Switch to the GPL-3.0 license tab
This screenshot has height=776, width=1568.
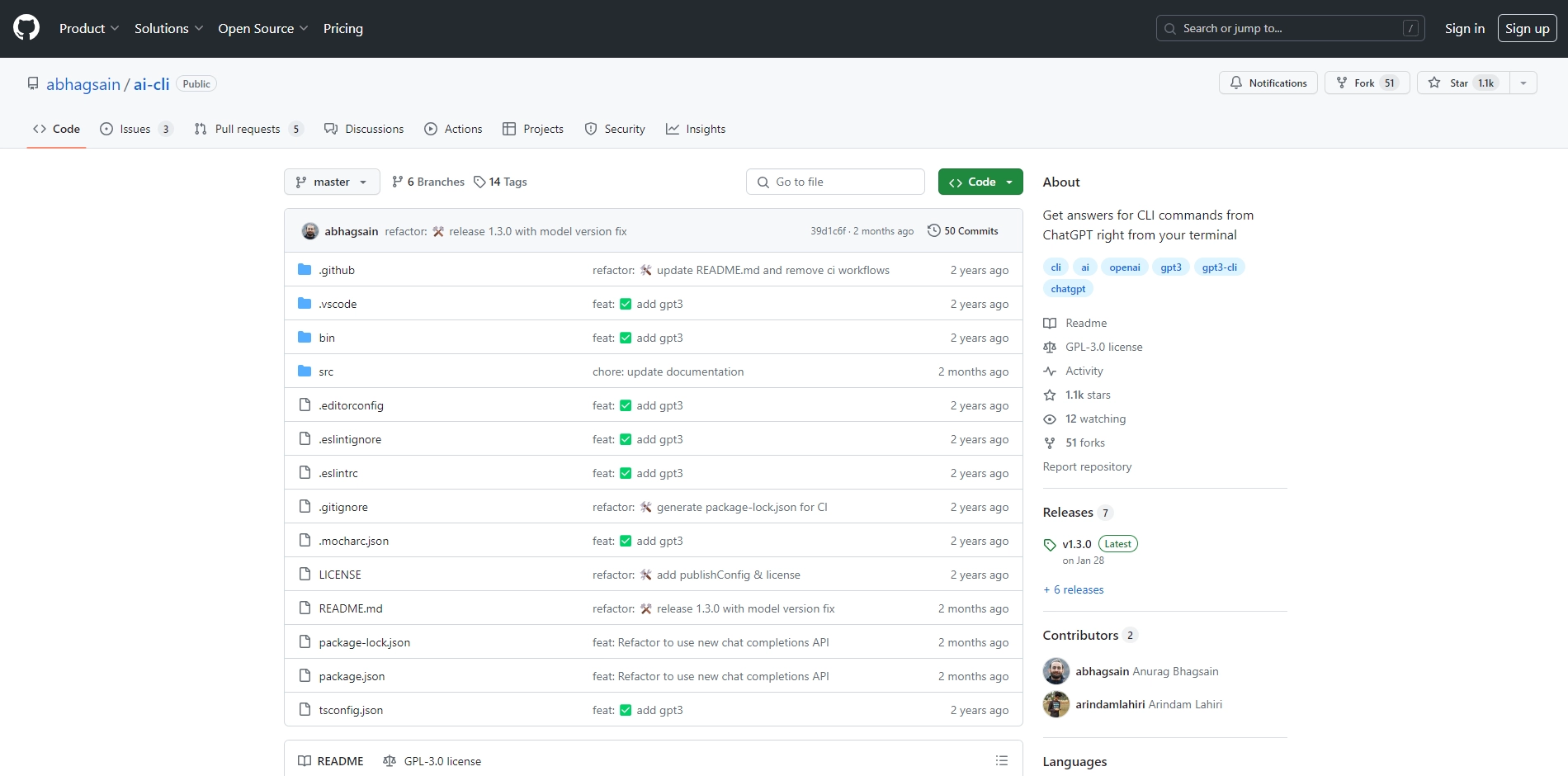tap(432, 761)
